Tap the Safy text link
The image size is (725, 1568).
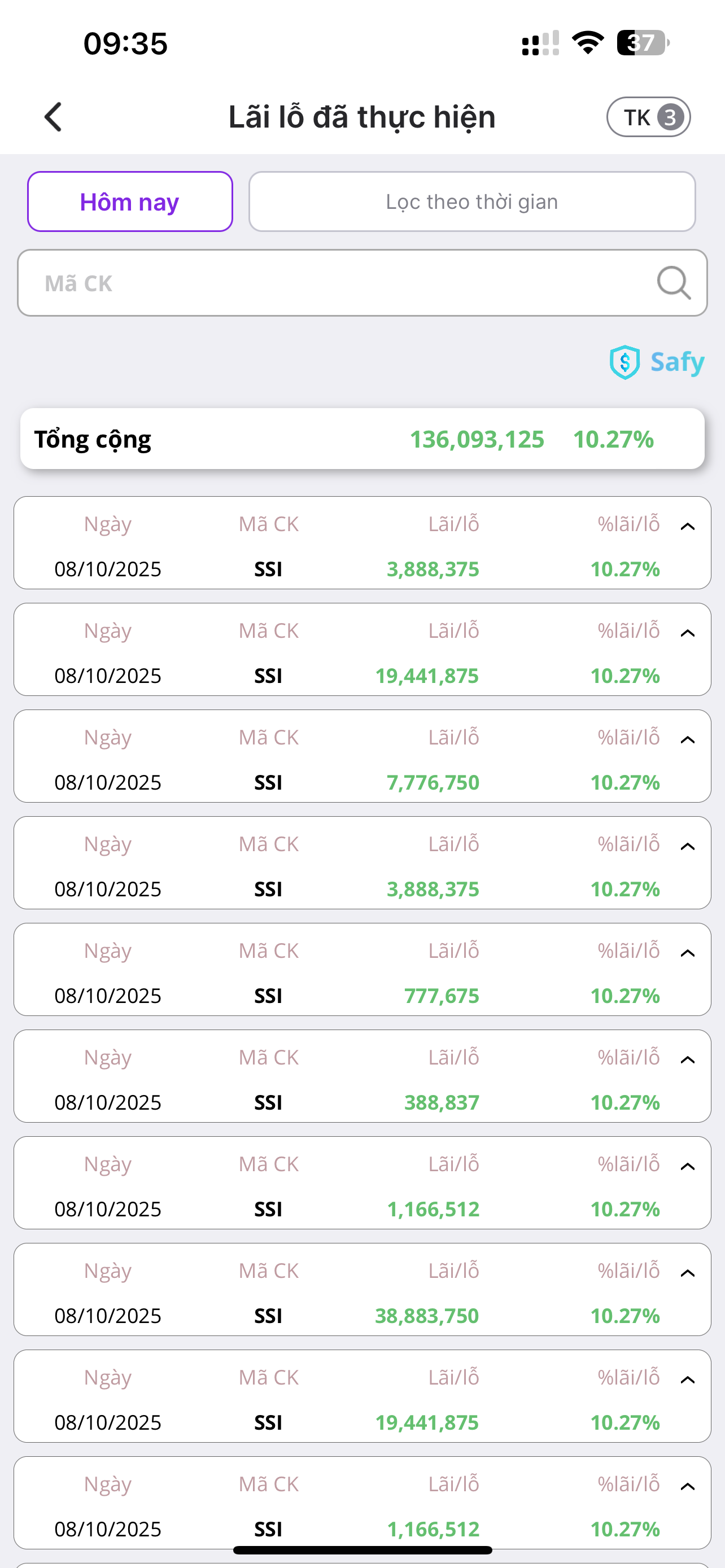(677, 362)
